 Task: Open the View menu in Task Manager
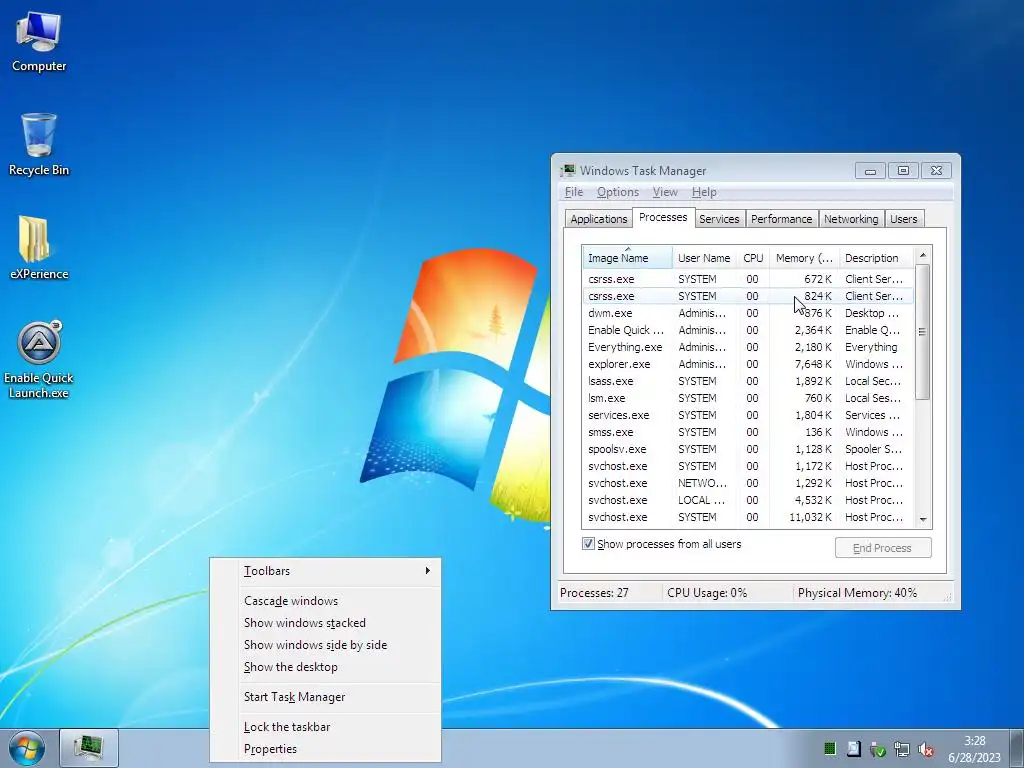[665, 192]
